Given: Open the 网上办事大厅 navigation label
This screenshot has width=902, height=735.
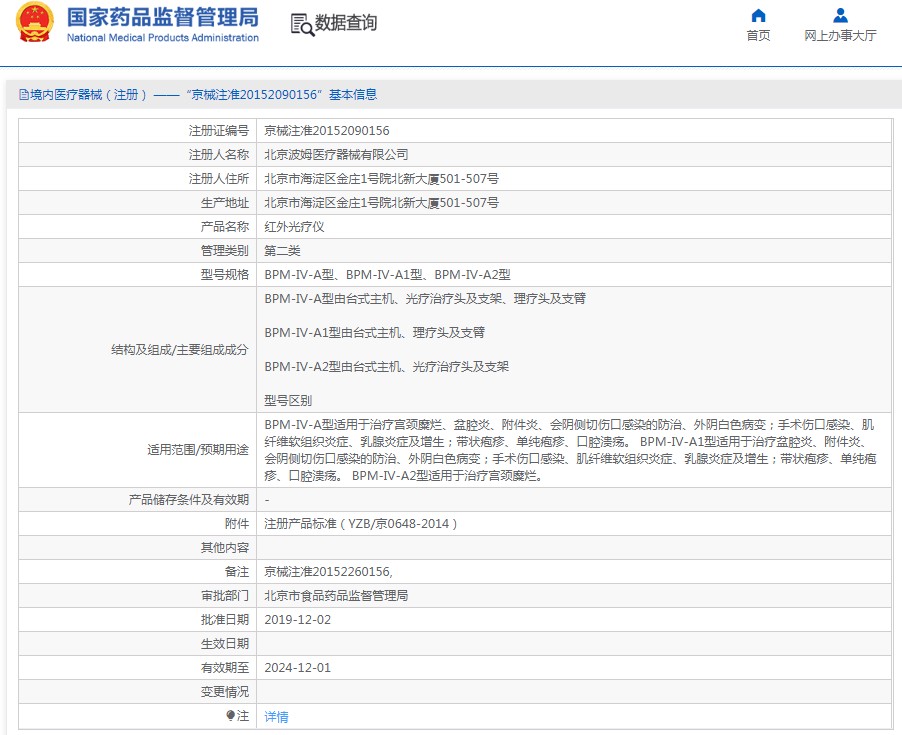Looking at the screenshot, I should (840, 36).
